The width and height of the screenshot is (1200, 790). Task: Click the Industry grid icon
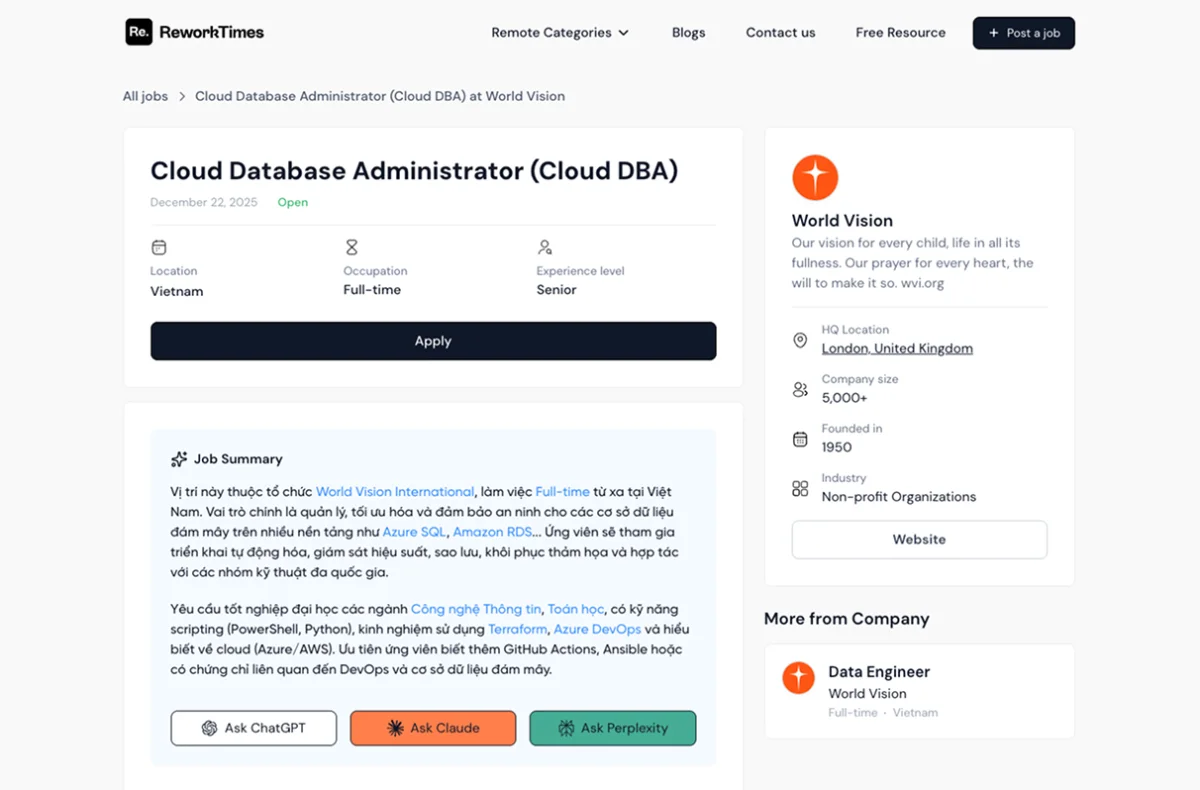coord(800,488)
